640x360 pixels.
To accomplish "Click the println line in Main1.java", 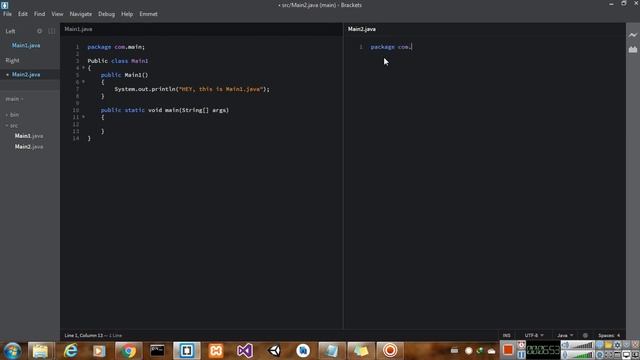I will [x=192, y=89].
